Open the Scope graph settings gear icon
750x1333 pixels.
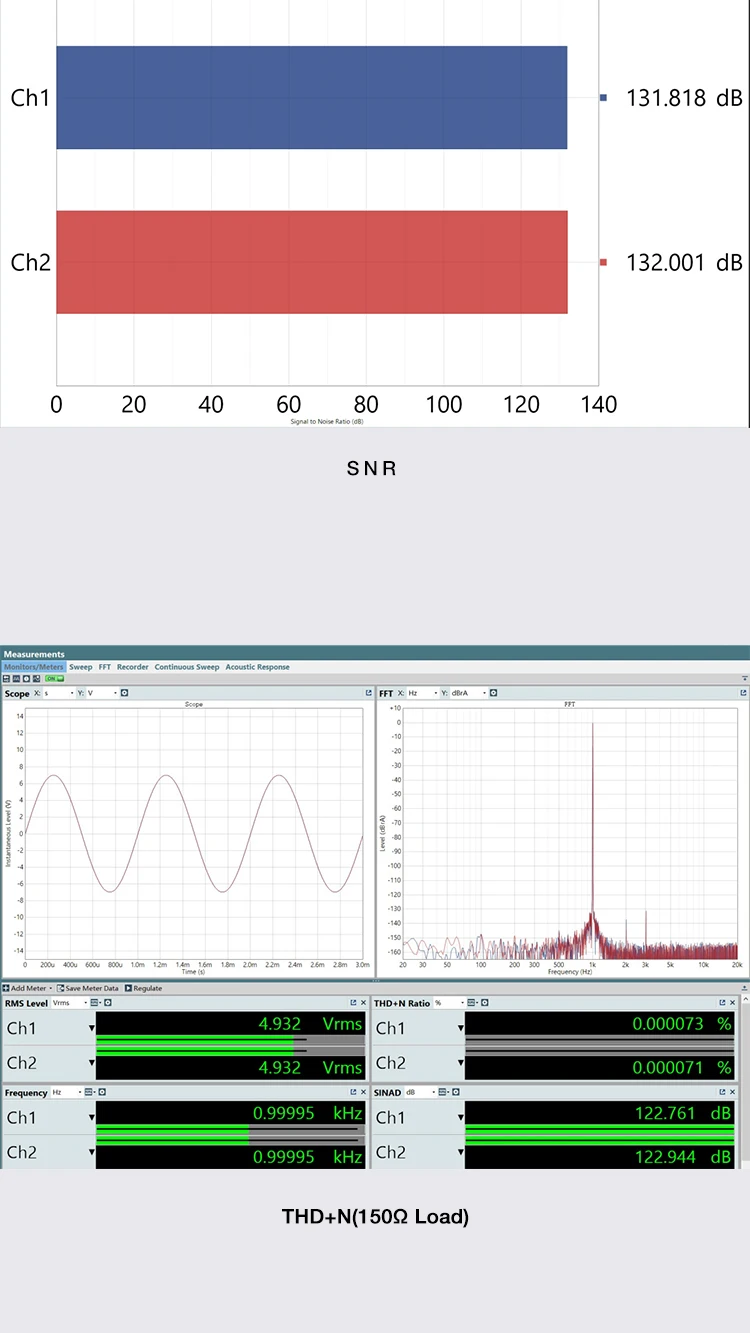[x=125, y=693]
